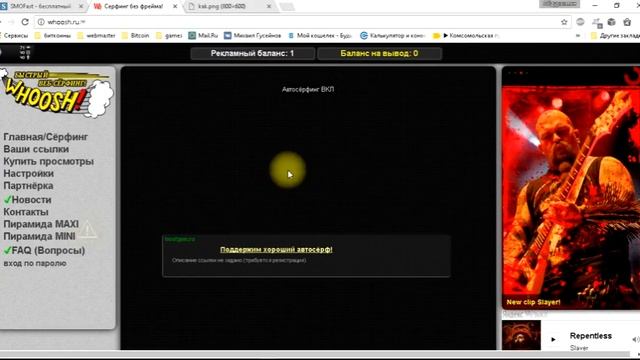
Task: Close the kak.png tab
Action: [x=269, y=7]
